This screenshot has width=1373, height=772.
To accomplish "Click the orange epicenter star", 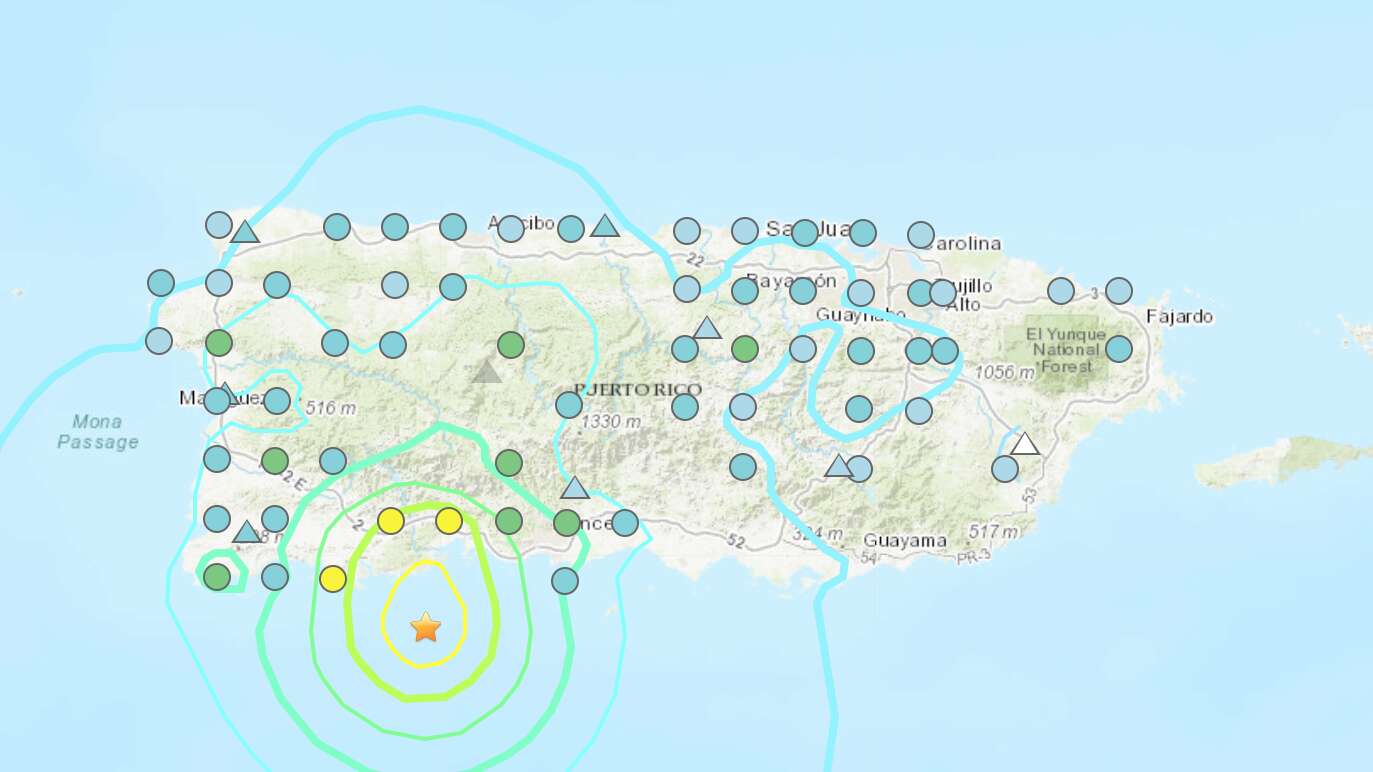I will [x=426, y=627].
